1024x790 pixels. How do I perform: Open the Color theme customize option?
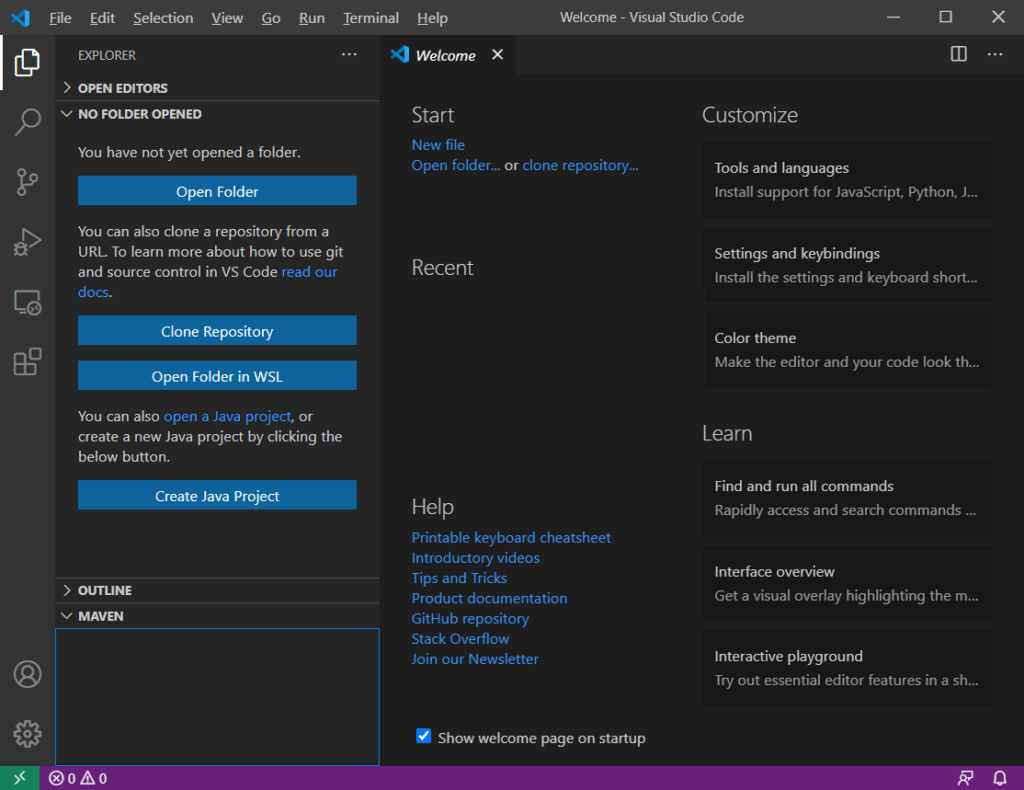pos(846,350)
